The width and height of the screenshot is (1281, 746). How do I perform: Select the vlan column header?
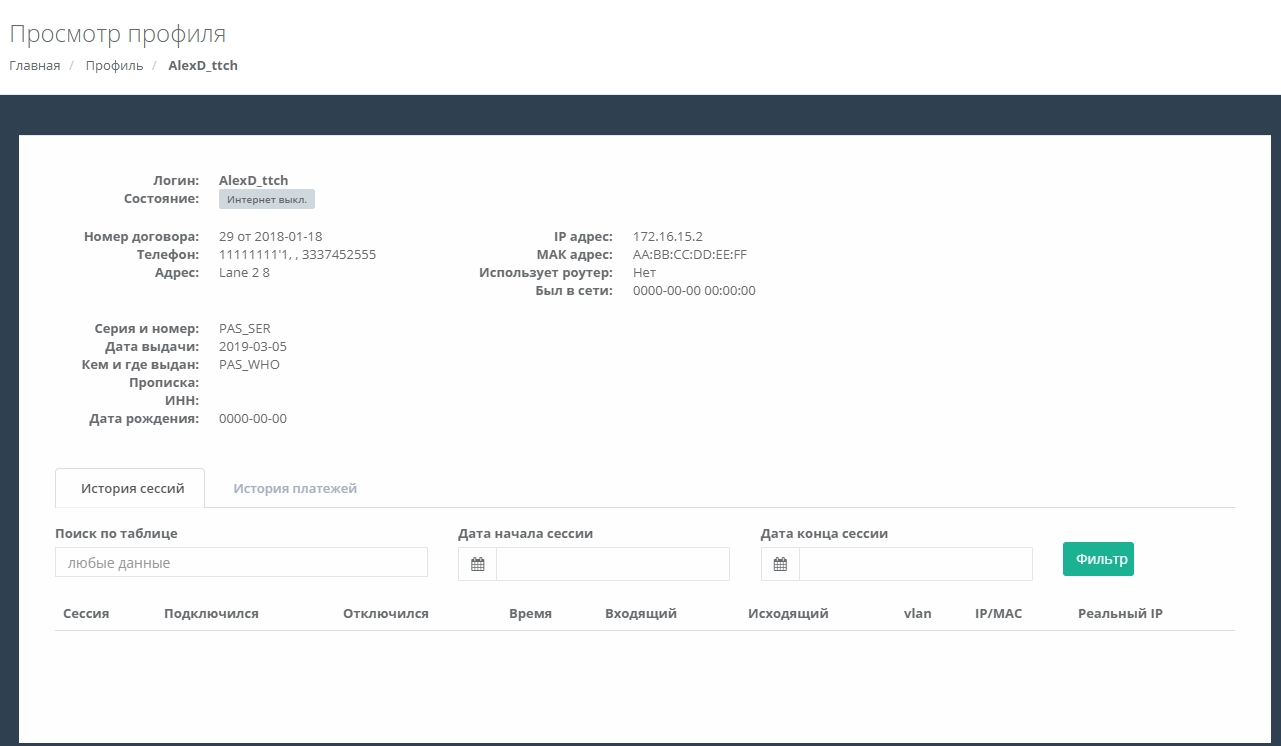click(x=917, y=614)
